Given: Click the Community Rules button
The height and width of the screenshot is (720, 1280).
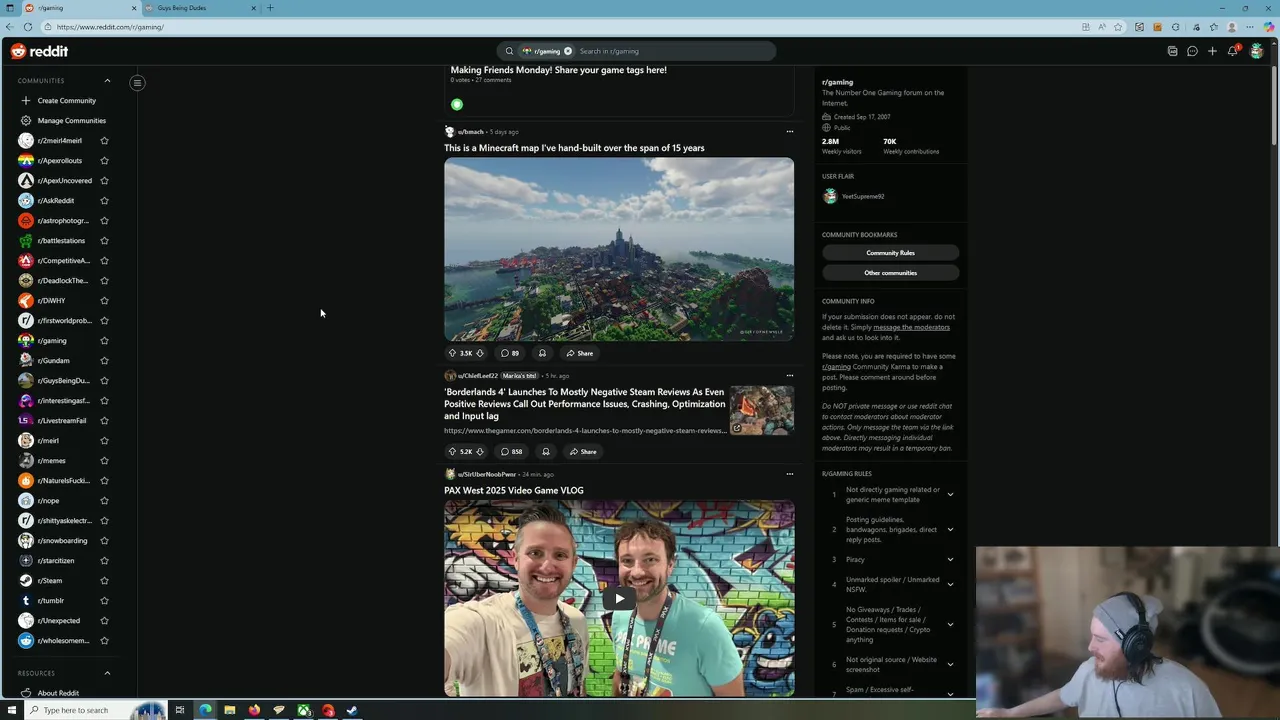Looking at the screenshot, I should pos(890,253).
